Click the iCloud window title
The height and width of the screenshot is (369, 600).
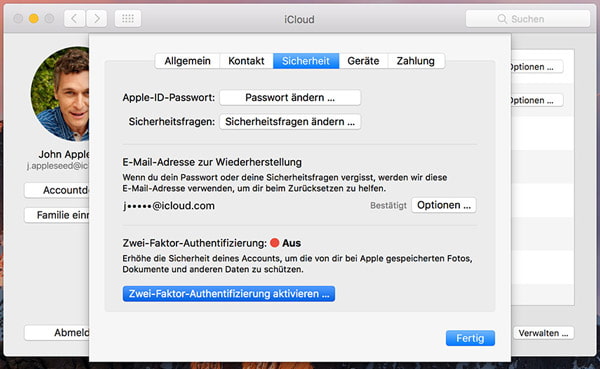(x=299, y=19)
